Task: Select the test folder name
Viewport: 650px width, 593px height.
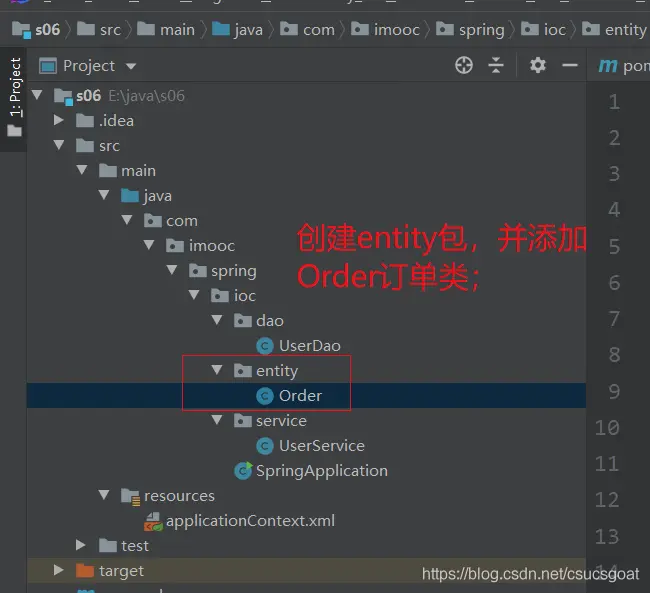Action: pyautogui.click(x=135, y=546)
